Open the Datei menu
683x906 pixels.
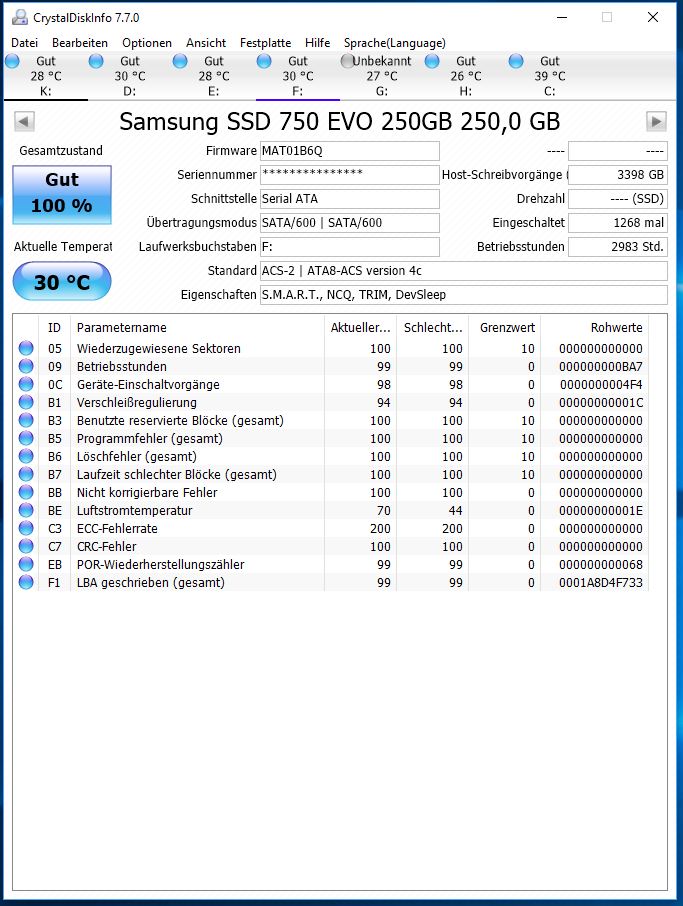point(25,43)
